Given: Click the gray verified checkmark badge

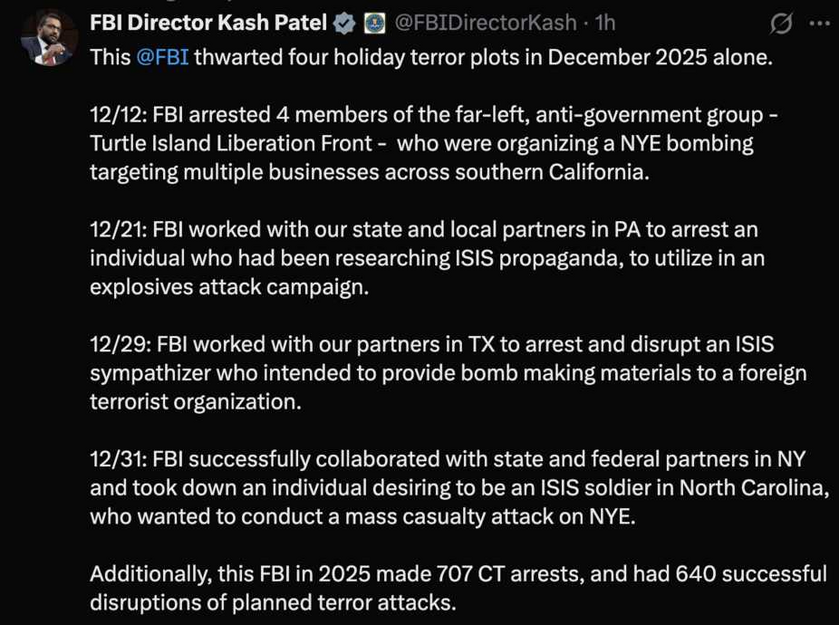Looking at the screenshot, I should [x=343, y=22].
